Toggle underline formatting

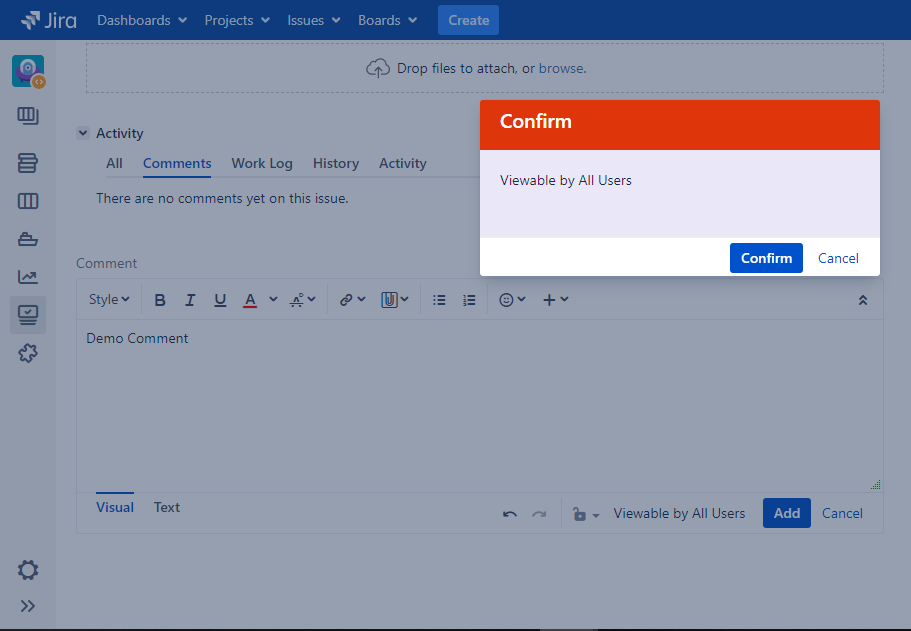220,300
